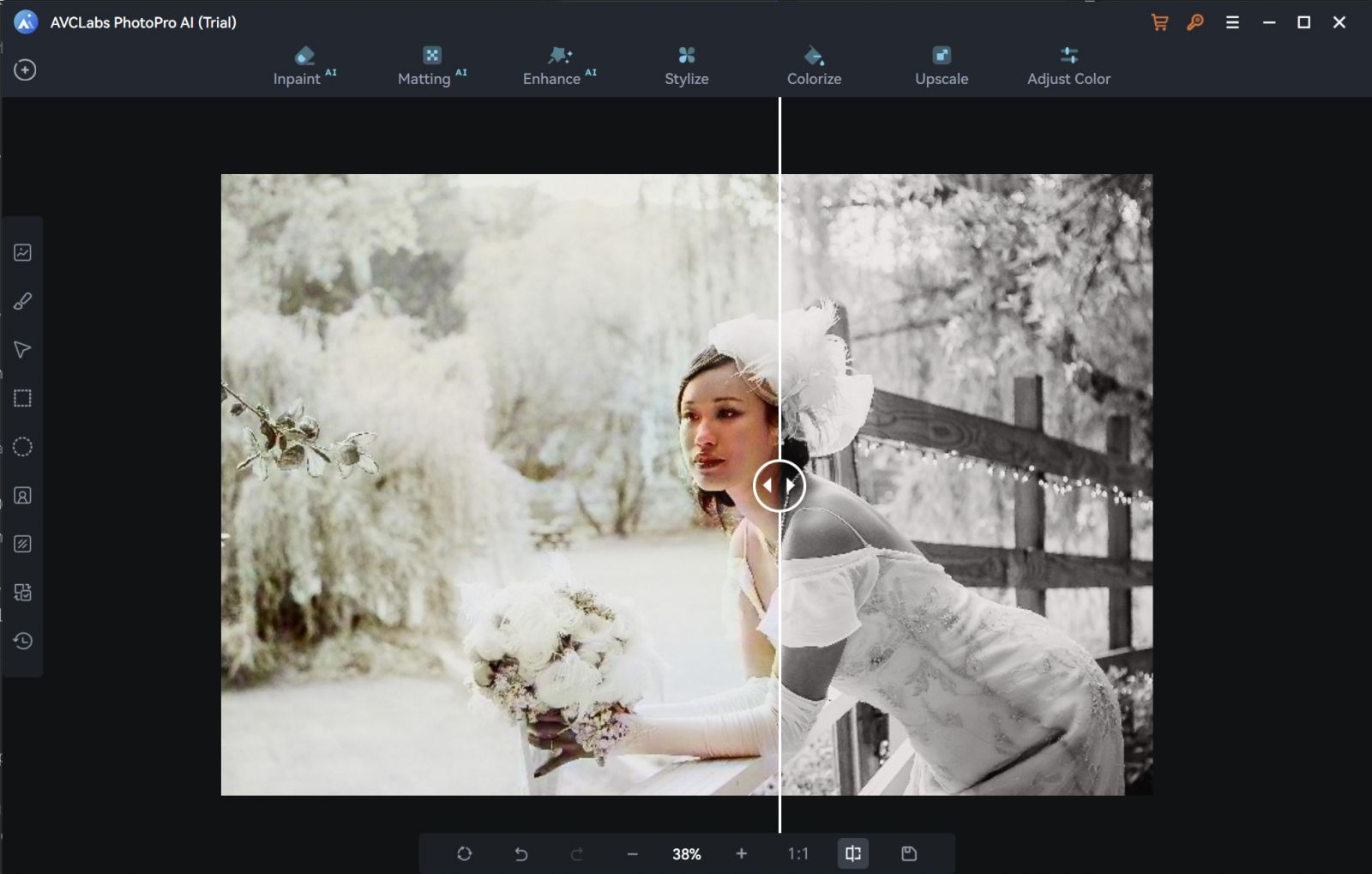This screenshot has height=874, width=1372.
Task: Select the Brush tool in the sidebar
Action: (x=22, y=300)
